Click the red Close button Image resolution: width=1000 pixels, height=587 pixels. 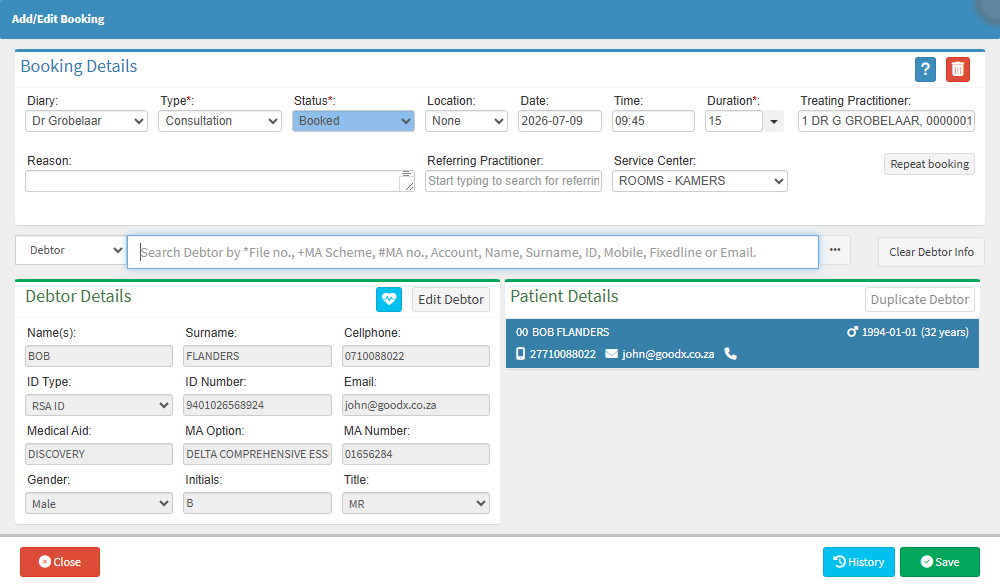60,561
